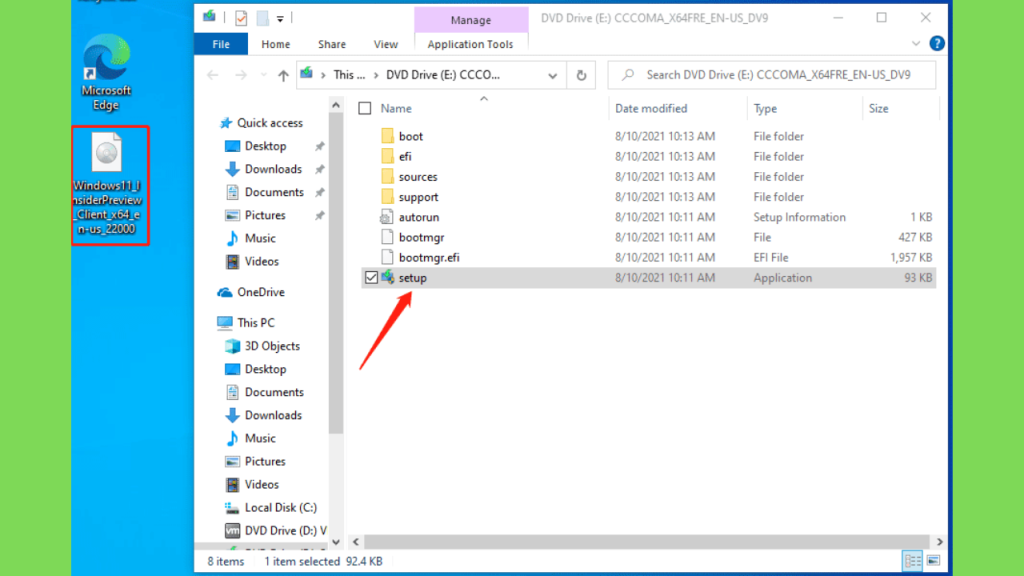Click the 427 KB size of bootmgr
The image size is (1024, 576).
tap(914, 237)
